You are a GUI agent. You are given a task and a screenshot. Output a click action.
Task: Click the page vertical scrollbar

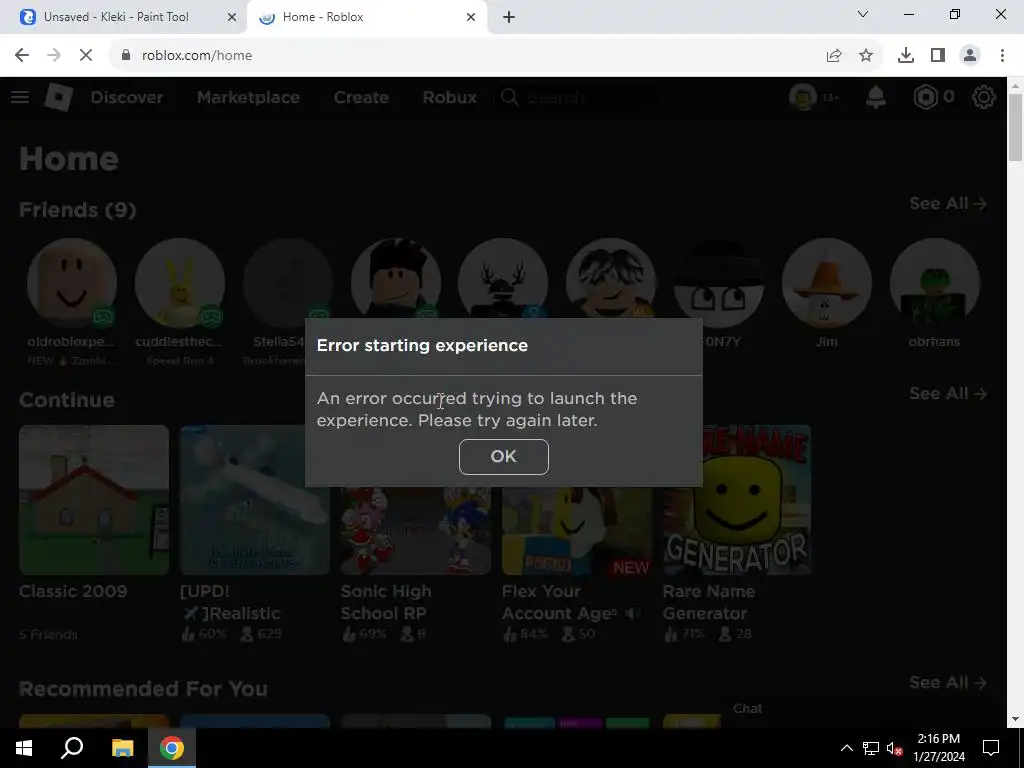[1015, 129]
